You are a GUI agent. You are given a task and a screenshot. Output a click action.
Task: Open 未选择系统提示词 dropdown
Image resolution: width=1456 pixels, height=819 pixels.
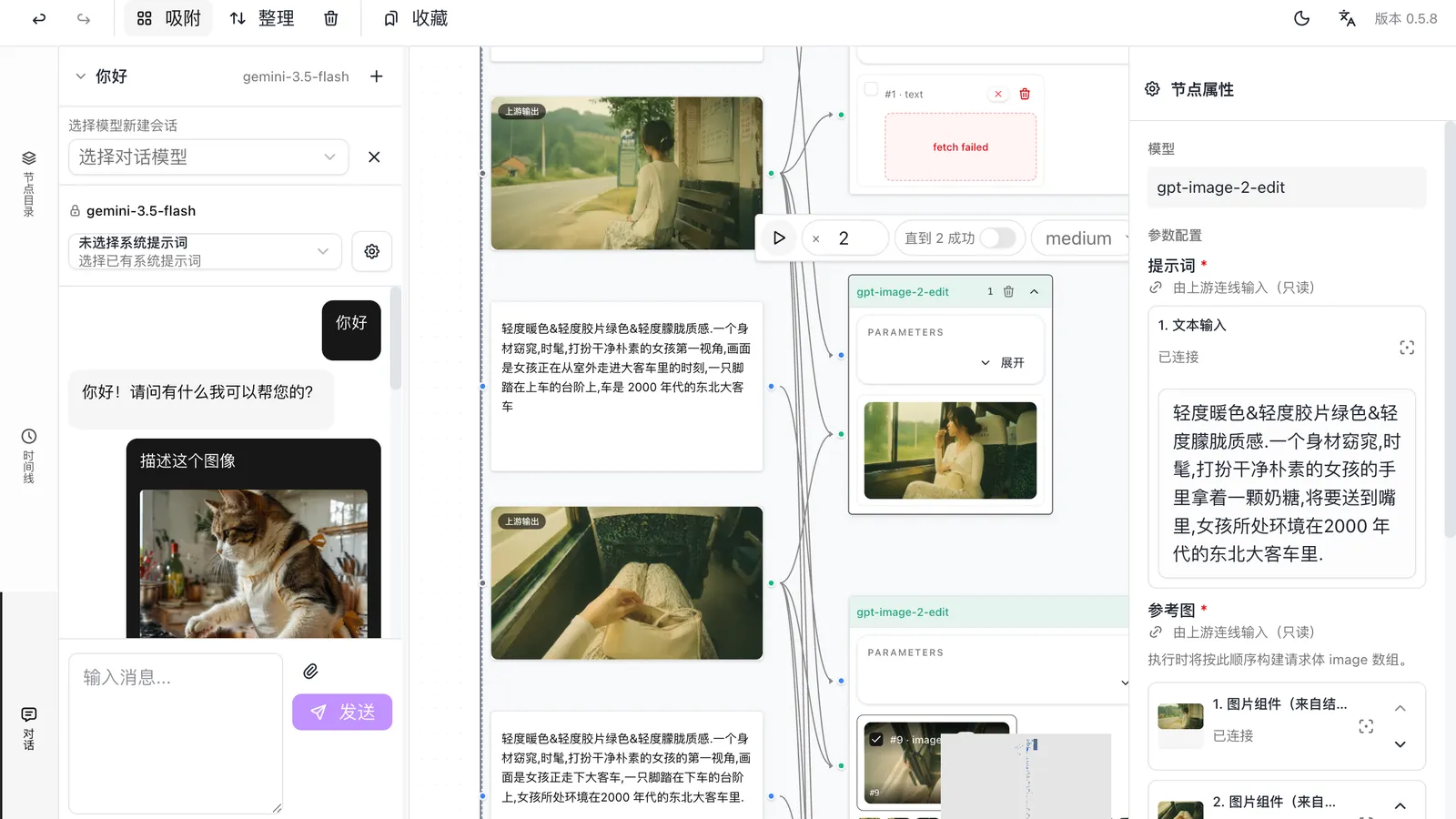(x=205, y=251)
